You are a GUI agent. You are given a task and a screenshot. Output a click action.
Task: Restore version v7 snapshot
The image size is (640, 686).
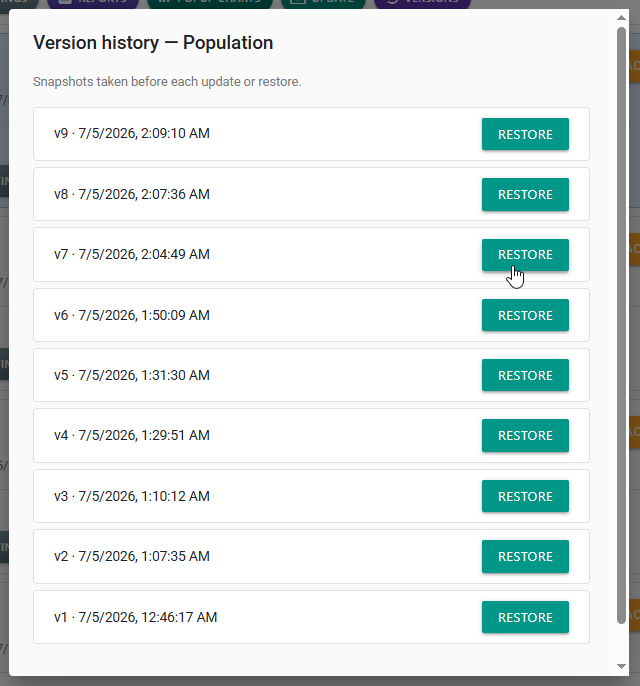pos(525,255)
